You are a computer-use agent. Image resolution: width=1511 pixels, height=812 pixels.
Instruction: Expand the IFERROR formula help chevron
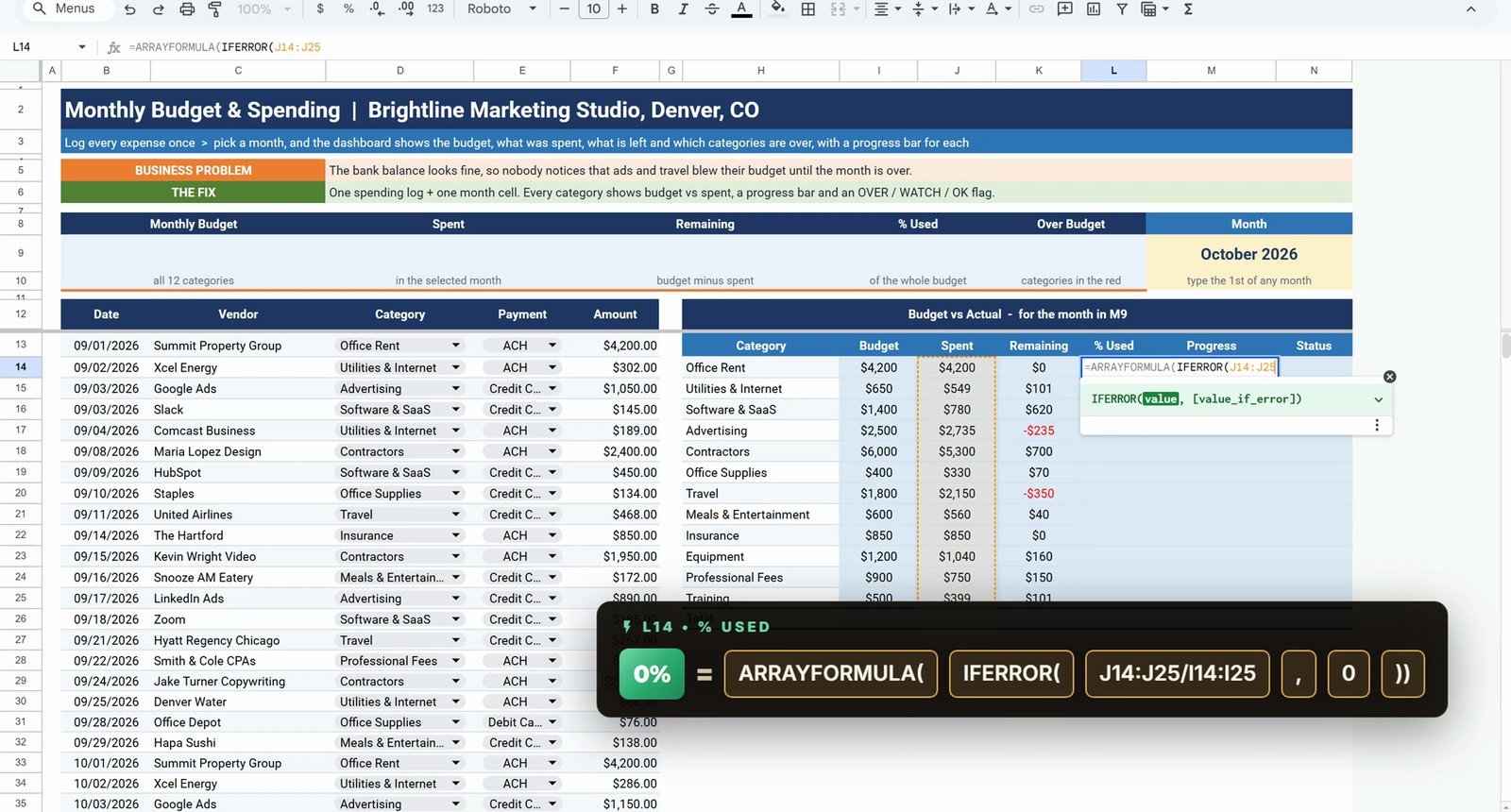click(x=1378, y=399)
